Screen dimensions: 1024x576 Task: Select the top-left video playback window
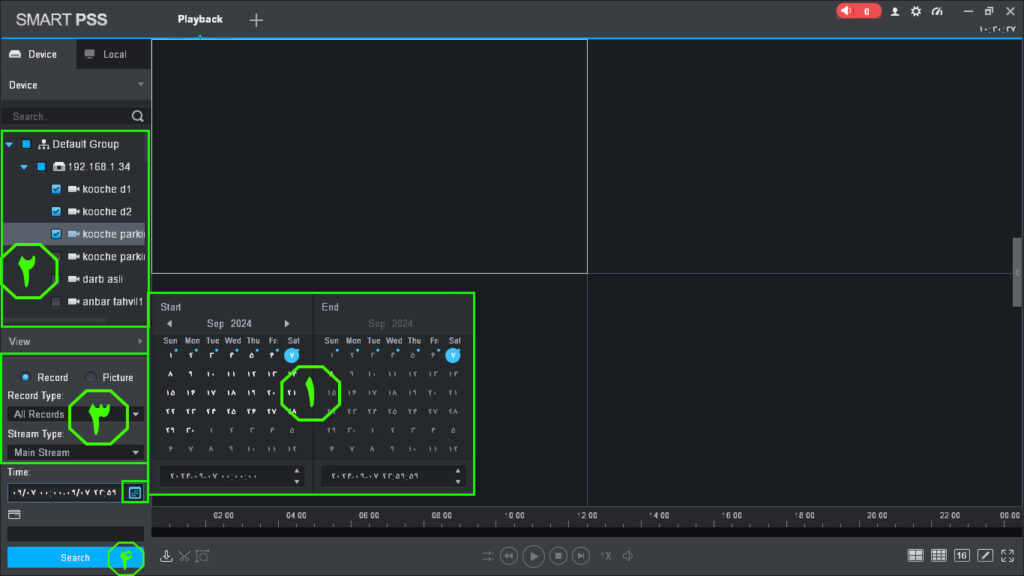[370, 157]
